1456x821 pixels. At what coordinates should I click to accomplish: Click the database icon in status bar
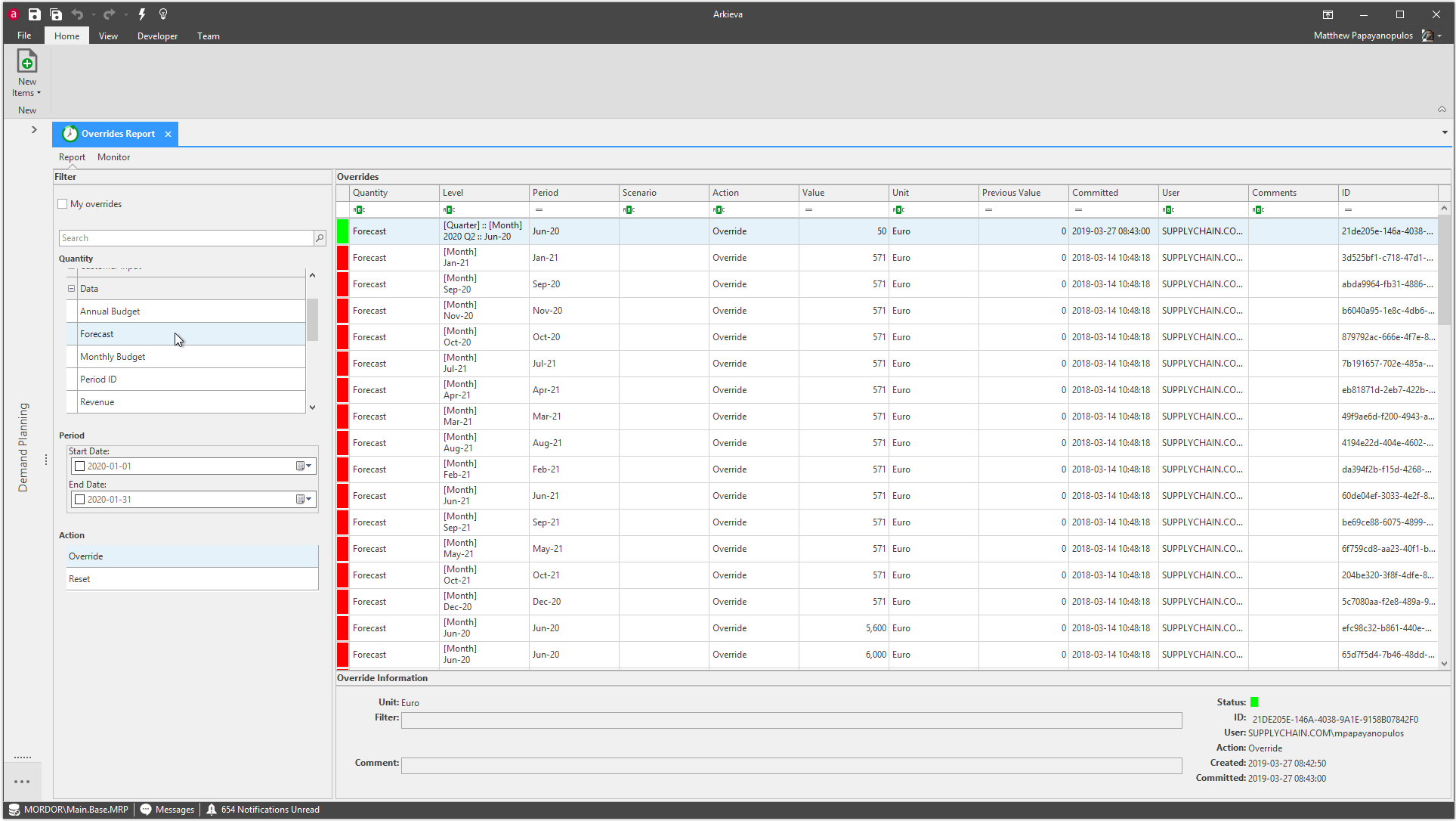[14, 810]
